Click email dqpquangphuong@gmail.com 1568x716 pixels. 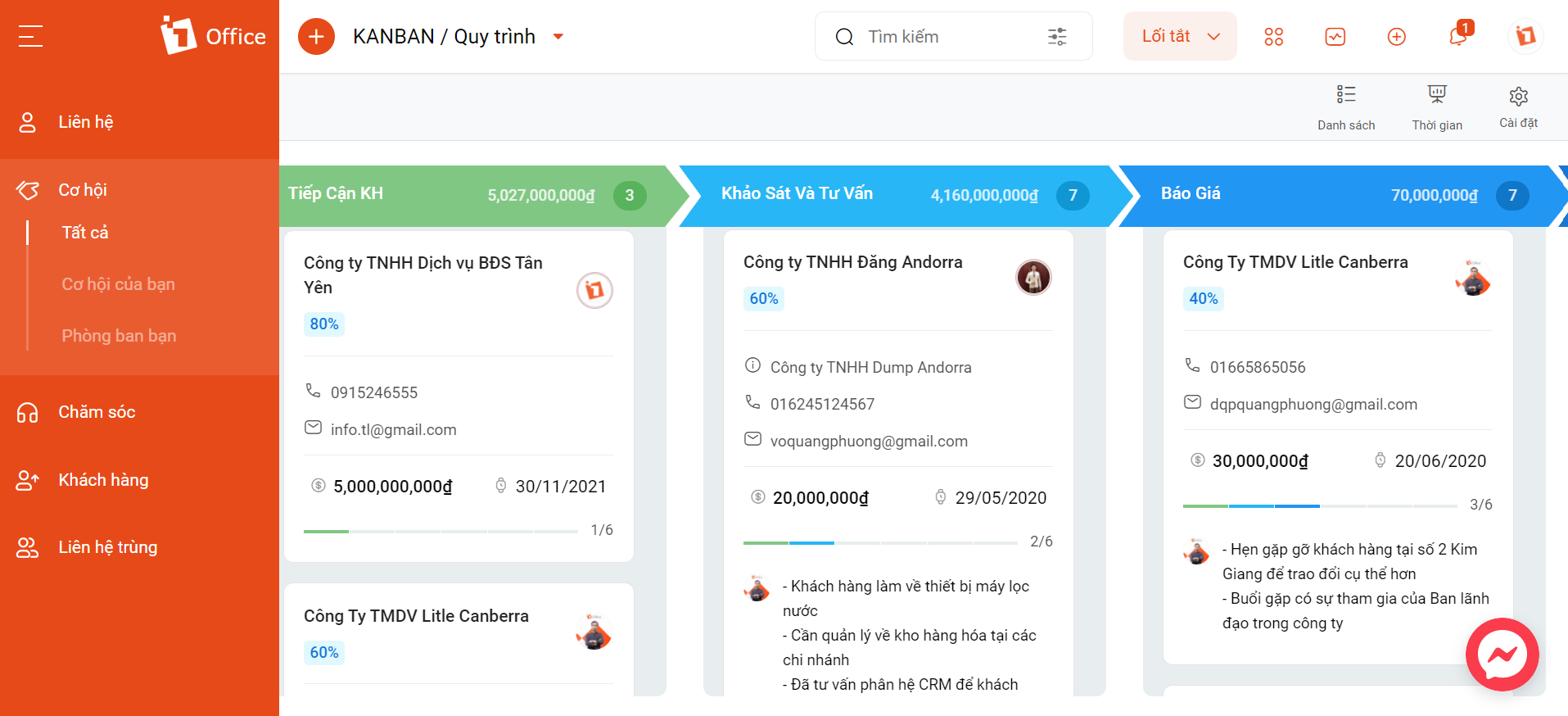point(1313,405)
